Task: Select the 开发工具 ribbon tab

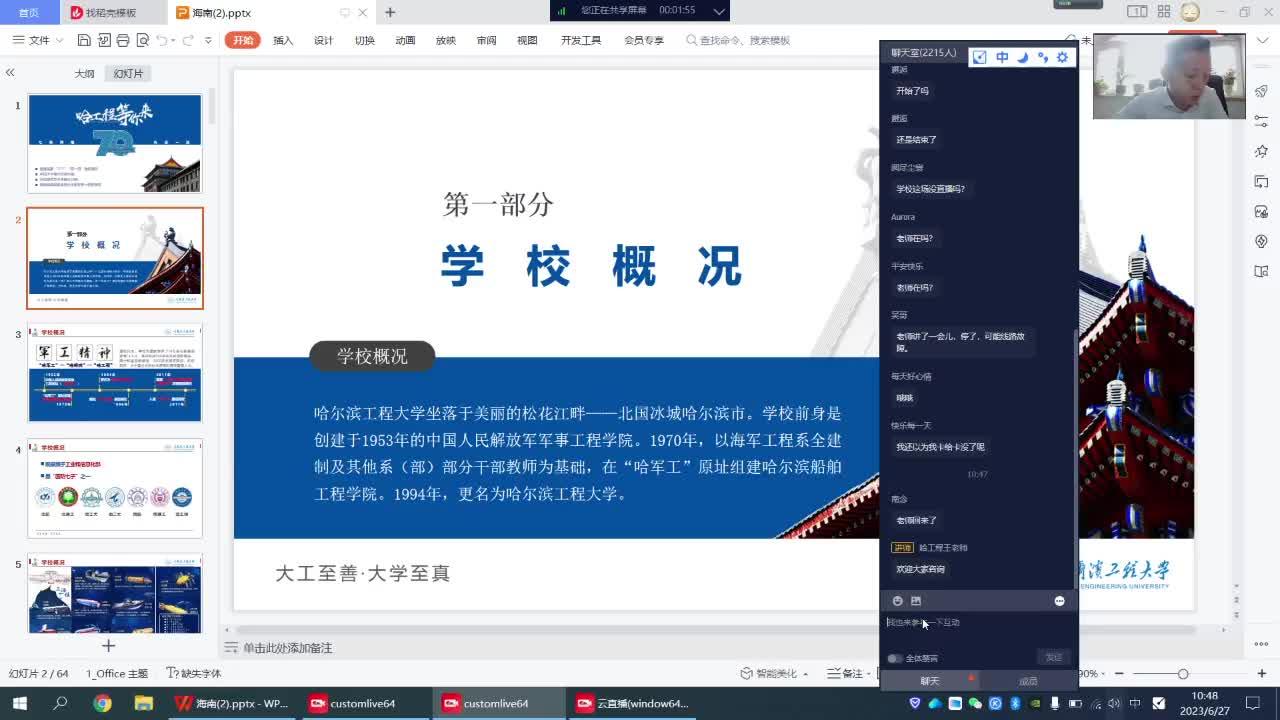Action: 581,40
